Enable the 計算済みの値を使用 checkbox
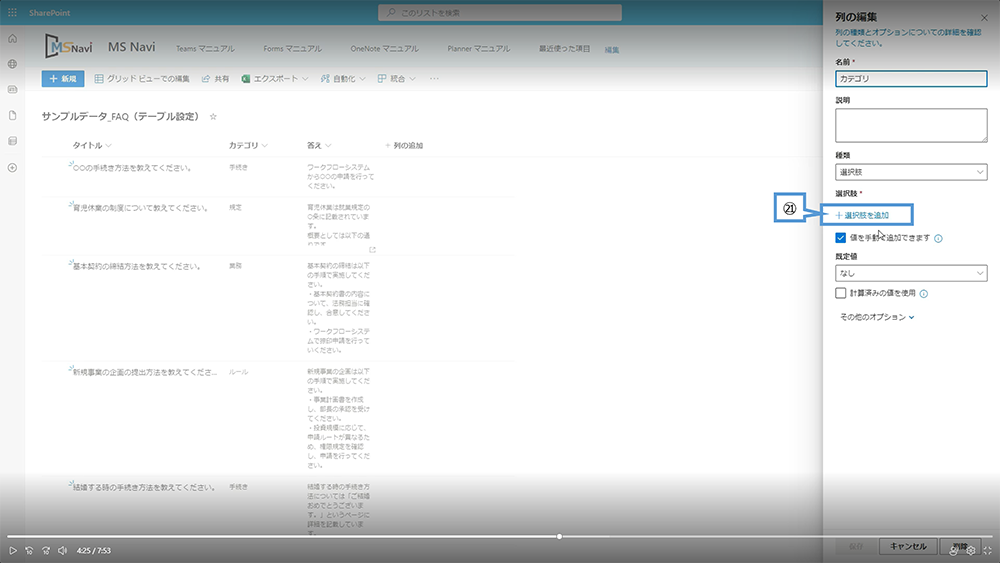1000x563 pixels. pos(841,293)
